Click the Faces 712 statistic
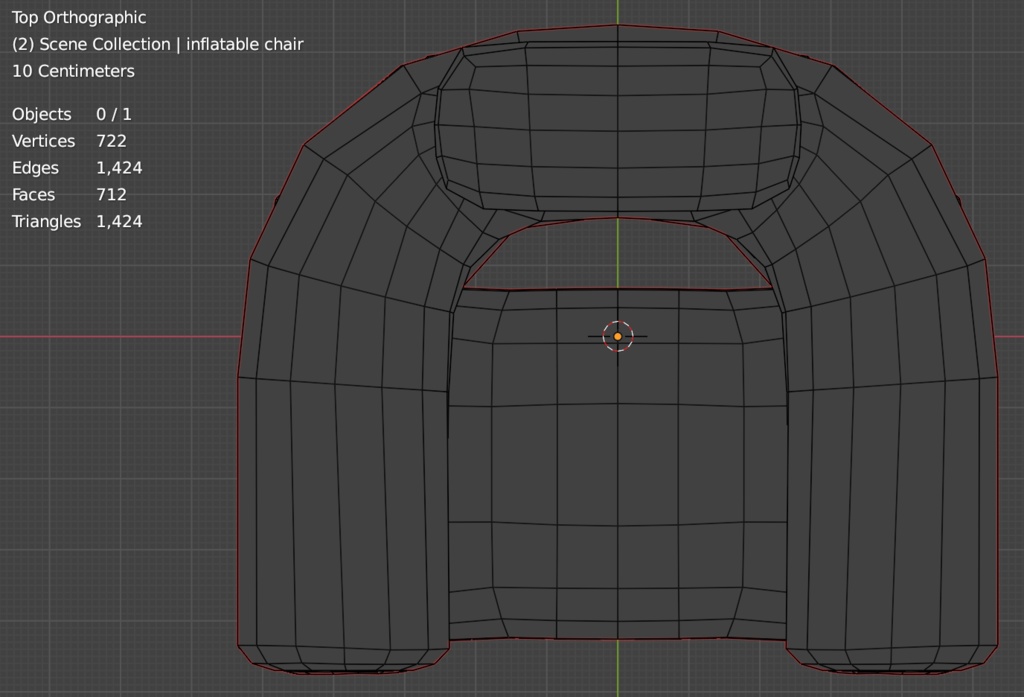 pos(69,195)
